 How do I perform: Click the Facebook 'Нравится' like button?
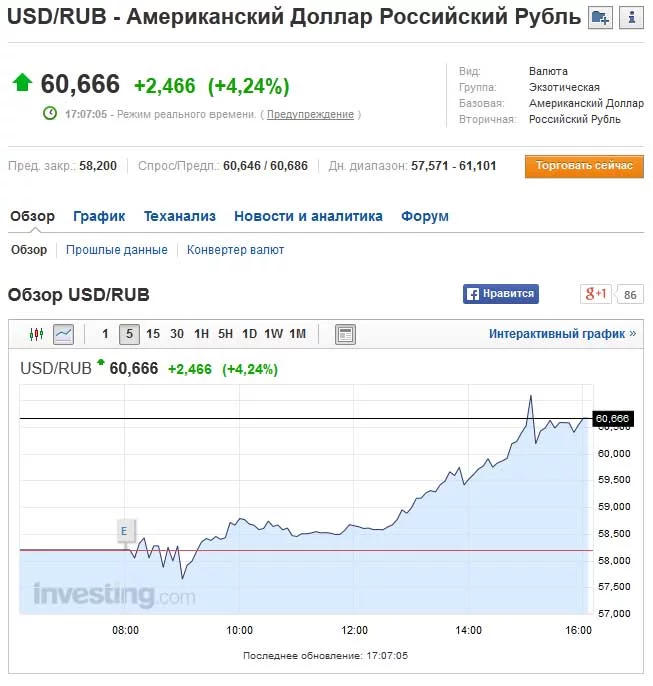500,294
